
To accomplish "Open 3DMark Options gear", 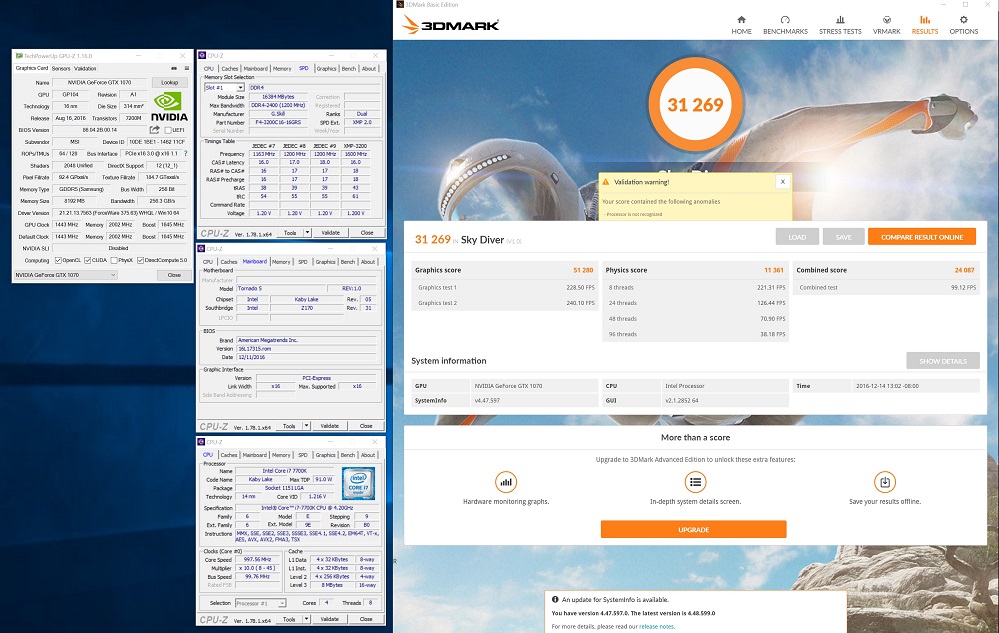I will (x=964, y=24).
